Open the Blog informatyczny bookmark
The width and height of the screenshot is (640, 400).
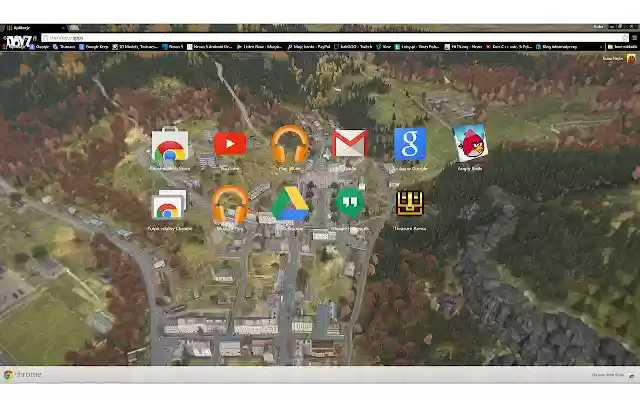(x=556, y=47)
